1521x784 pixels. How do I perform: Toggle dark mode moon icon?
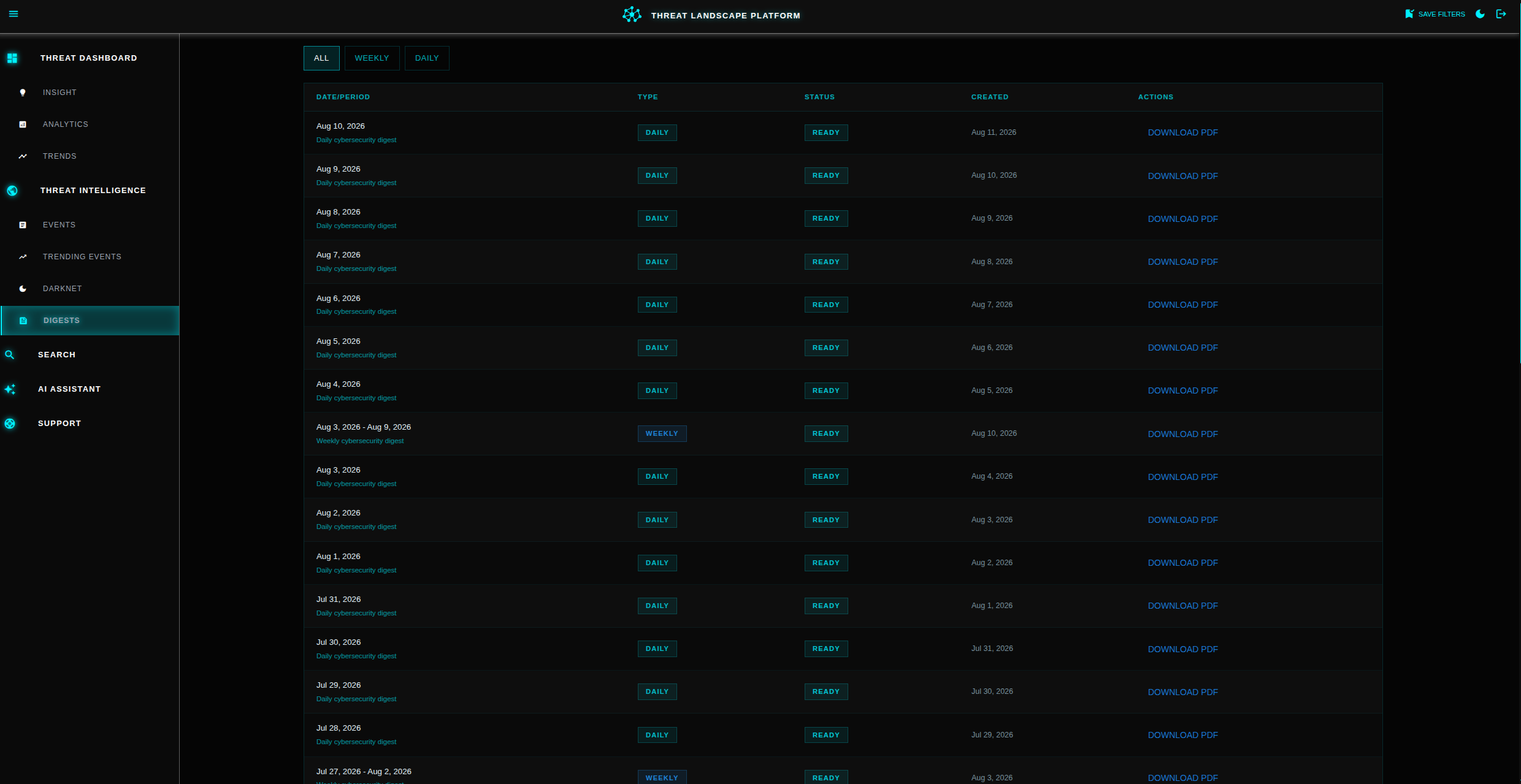1481,14
